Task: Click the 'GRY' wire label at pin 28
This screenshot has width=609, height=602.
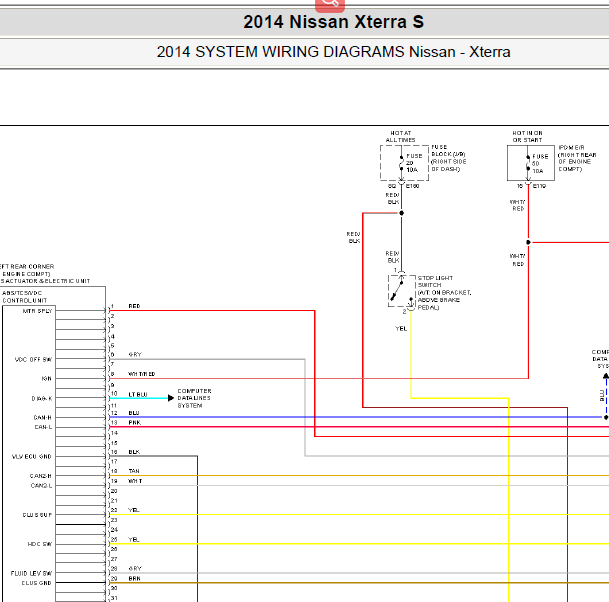Action: 135,569
